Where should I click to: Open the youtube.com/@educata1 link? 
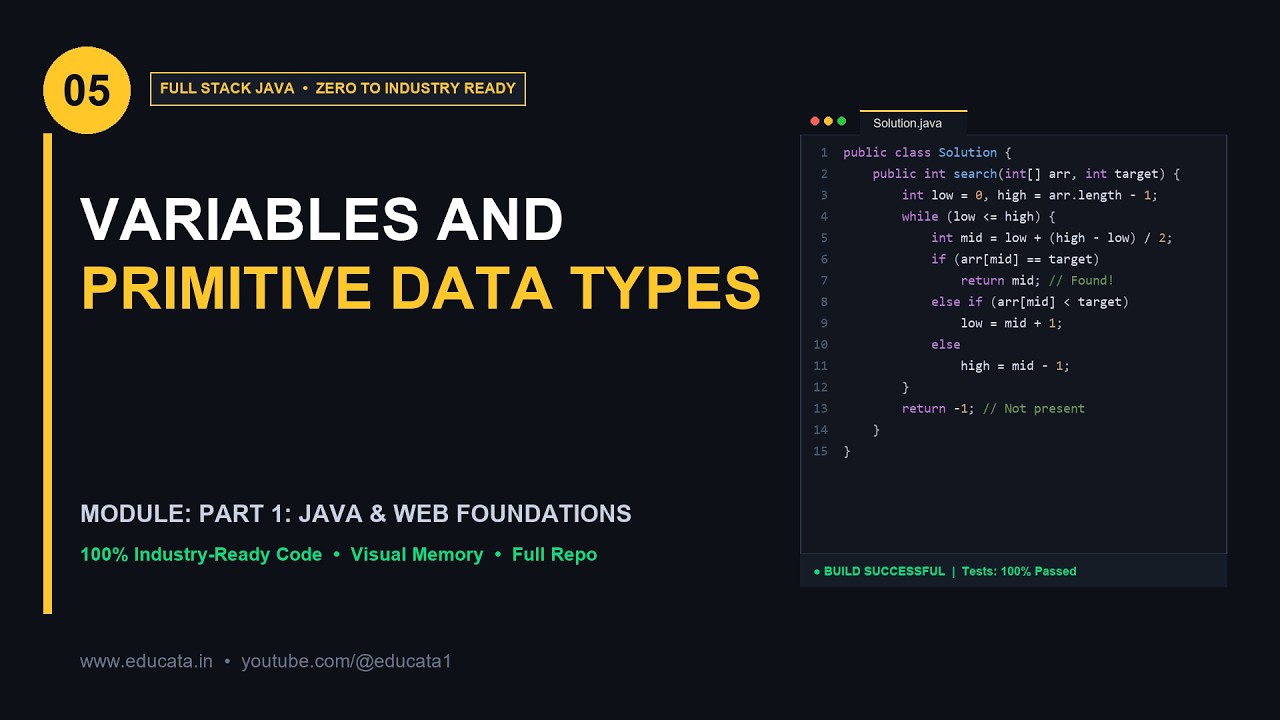click(347, 661)
